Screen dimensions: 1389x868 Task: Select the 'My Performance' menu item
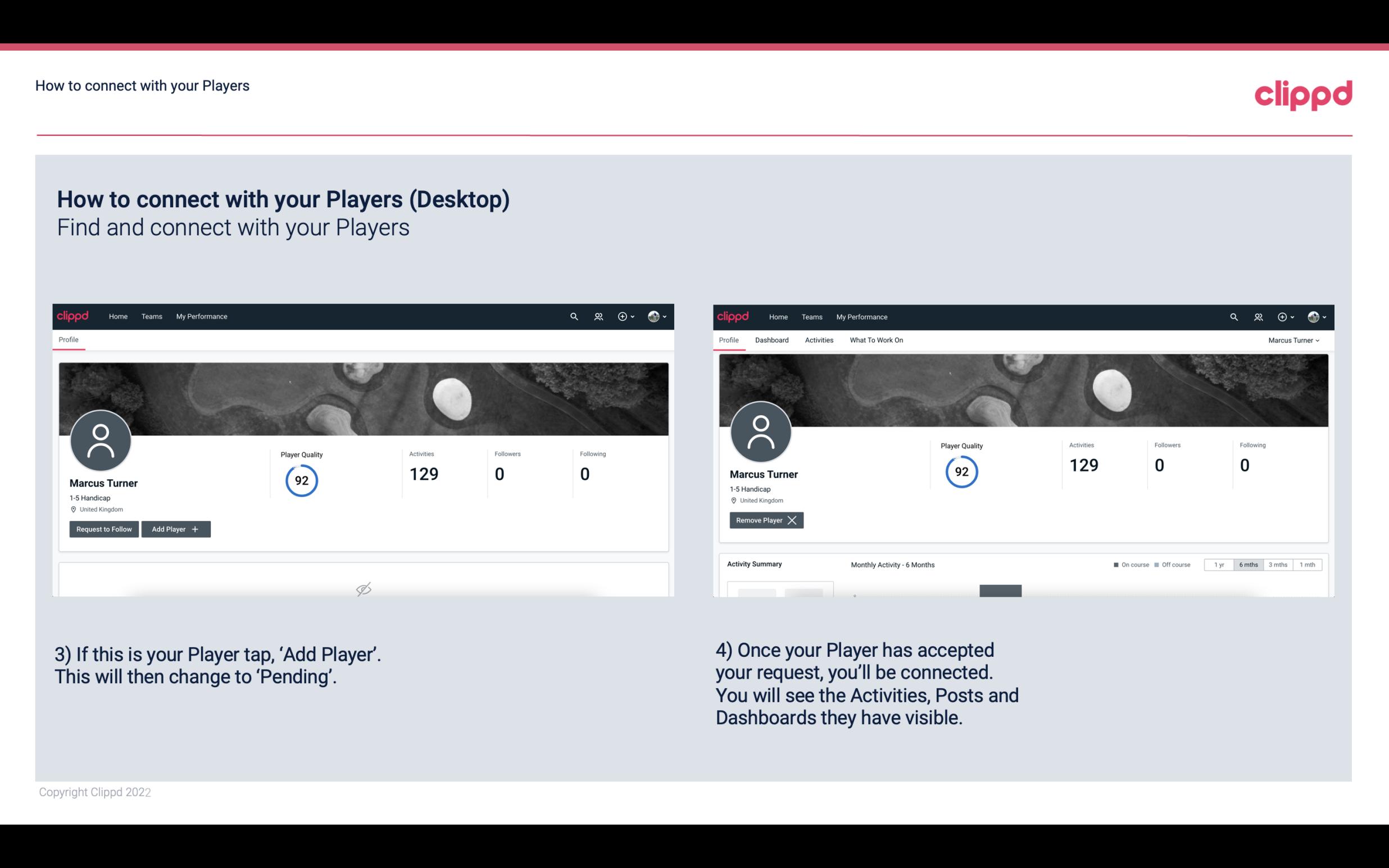(200, 317)
